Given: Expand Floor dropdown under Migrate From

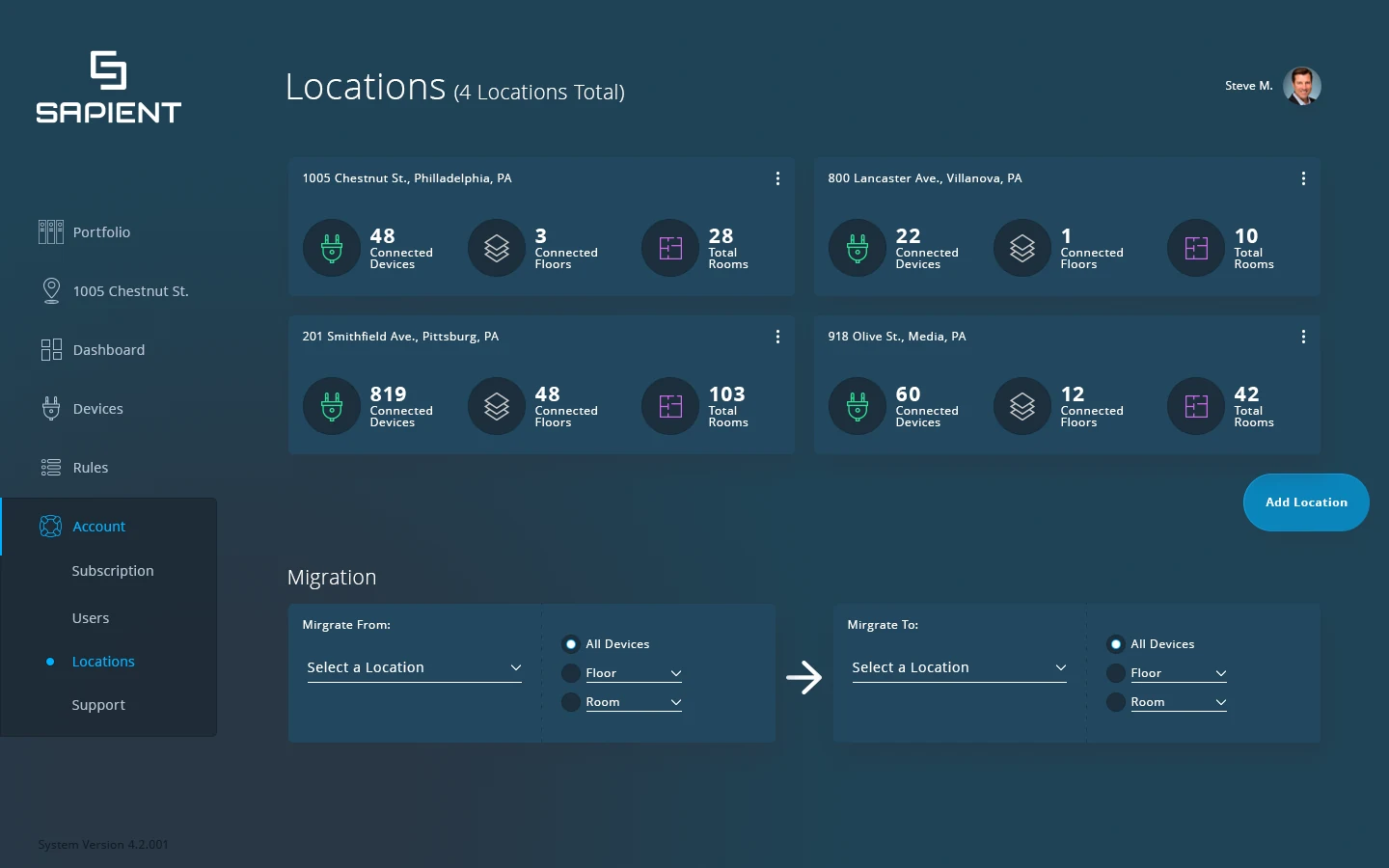Looking at the screenshot, I should [634, 673].
